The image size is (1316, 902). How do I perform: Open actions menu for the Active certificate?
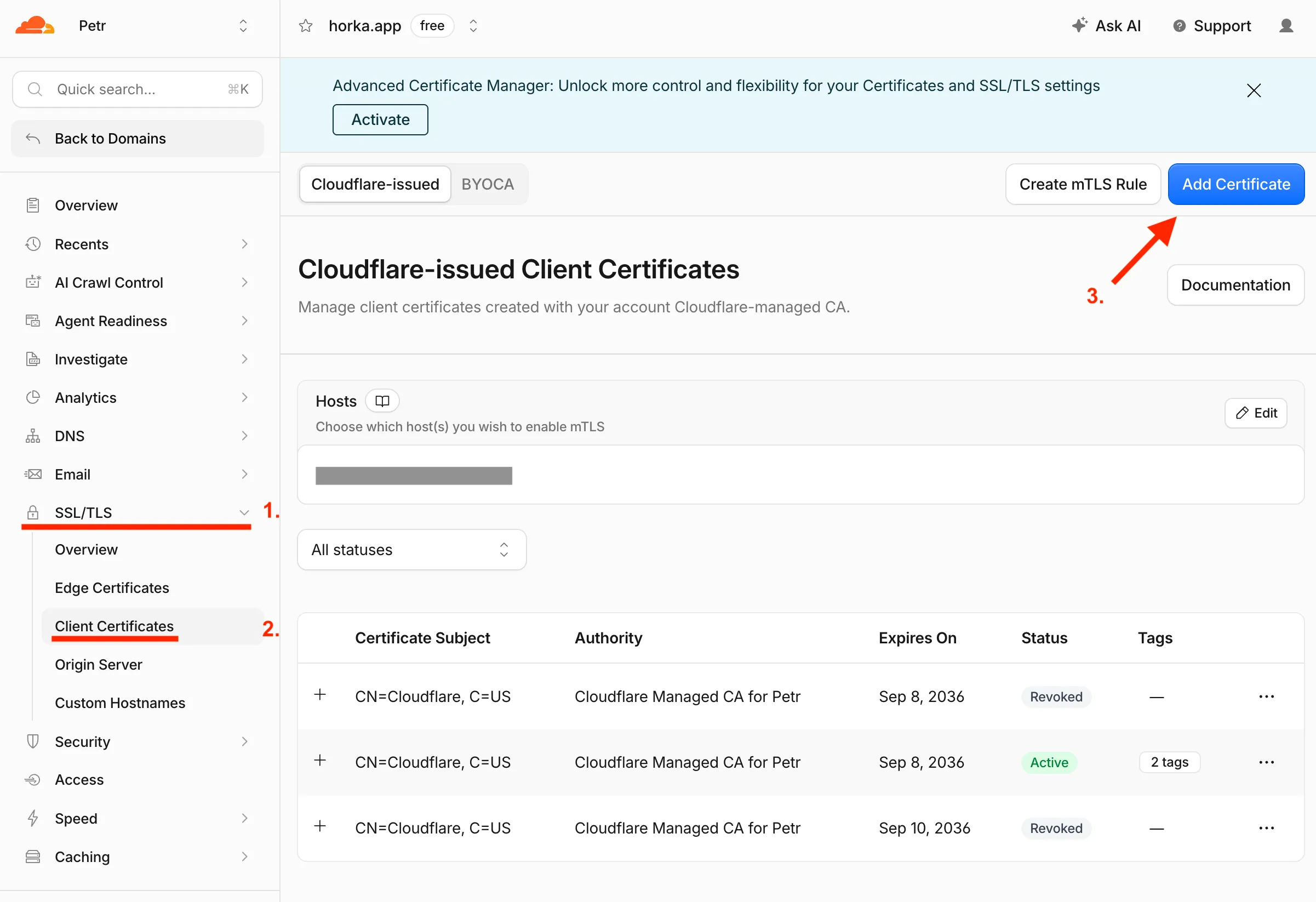(x=1266, y=762)
